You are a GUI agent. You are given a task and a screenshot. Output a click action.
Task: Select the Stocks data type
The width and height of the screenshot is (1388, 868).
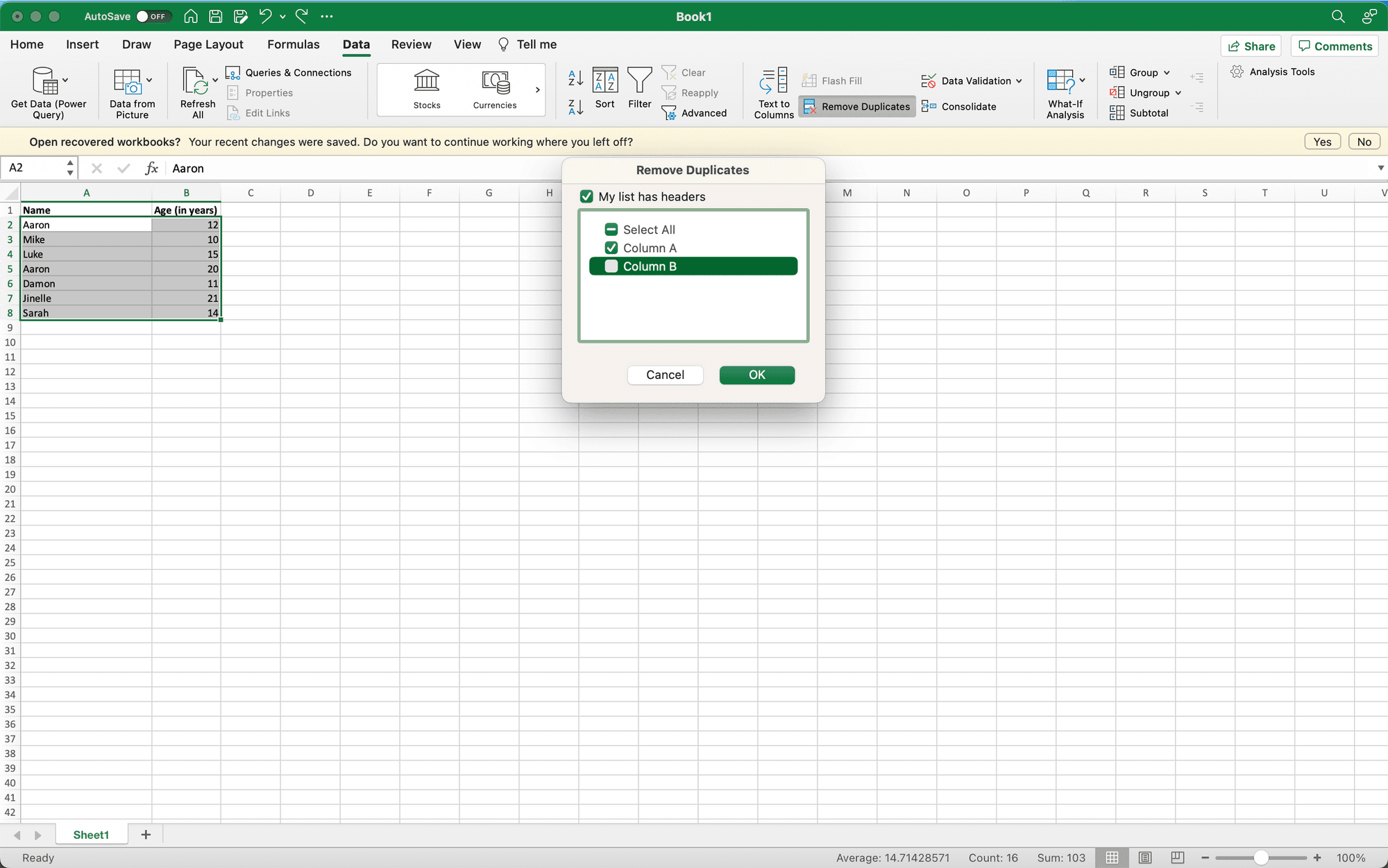tap(426, 89)
